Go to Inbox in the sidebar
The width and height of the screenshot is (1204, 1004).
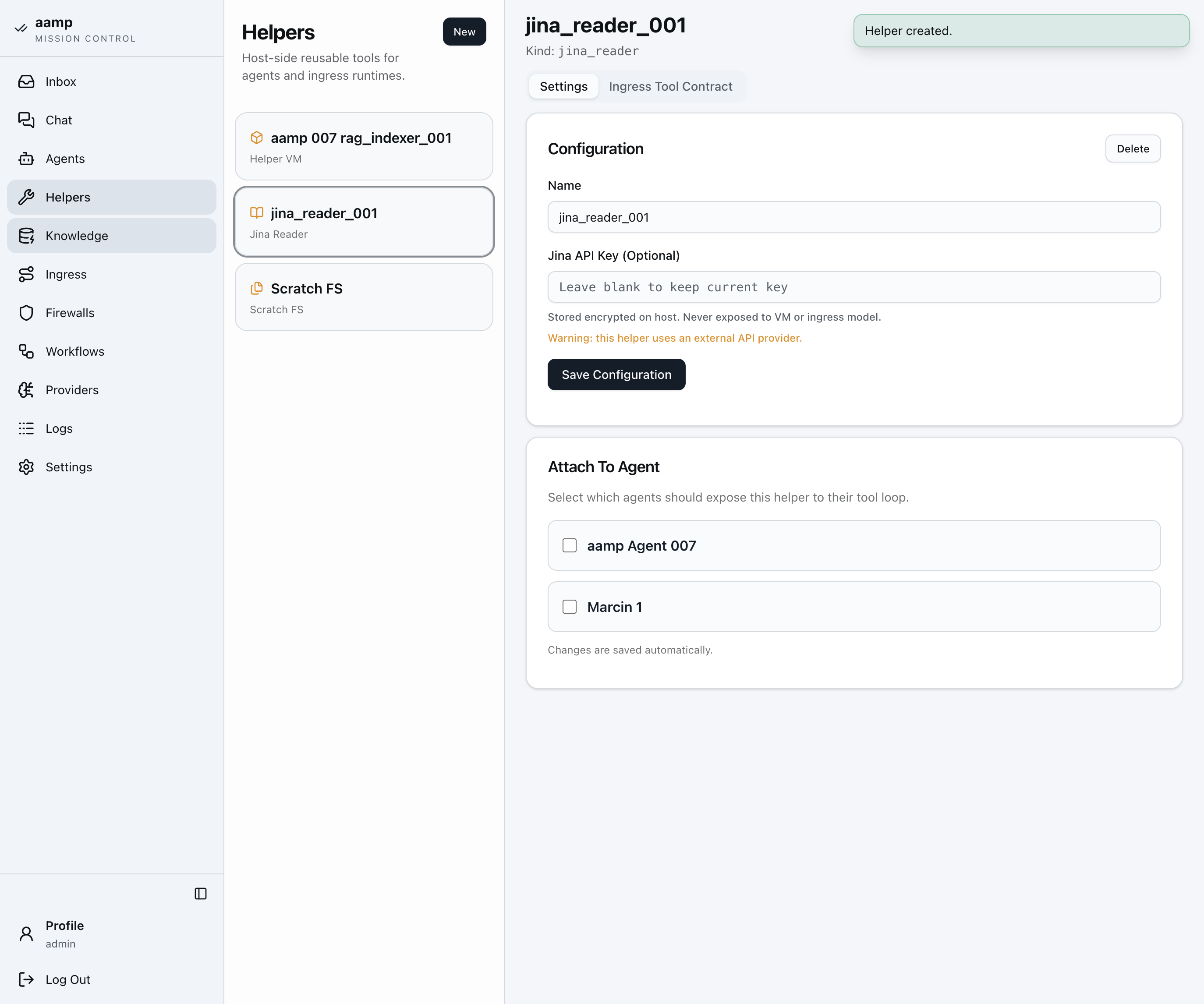tap(112, 81)
